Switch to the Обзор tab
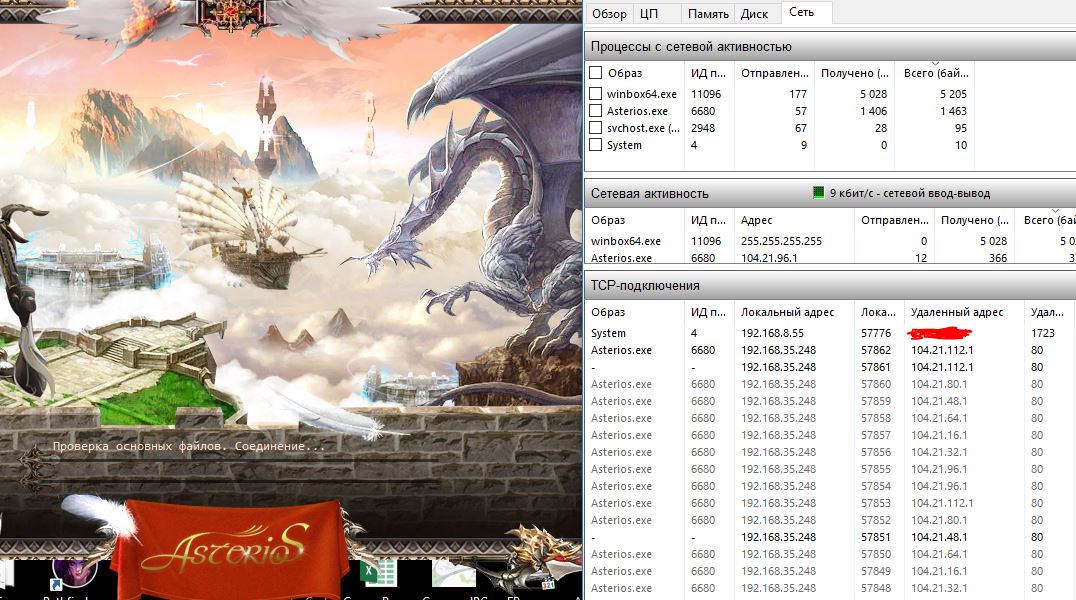The height and width of the screenshot is (600, 1076). pyautogui.click(x=609, y=14)
